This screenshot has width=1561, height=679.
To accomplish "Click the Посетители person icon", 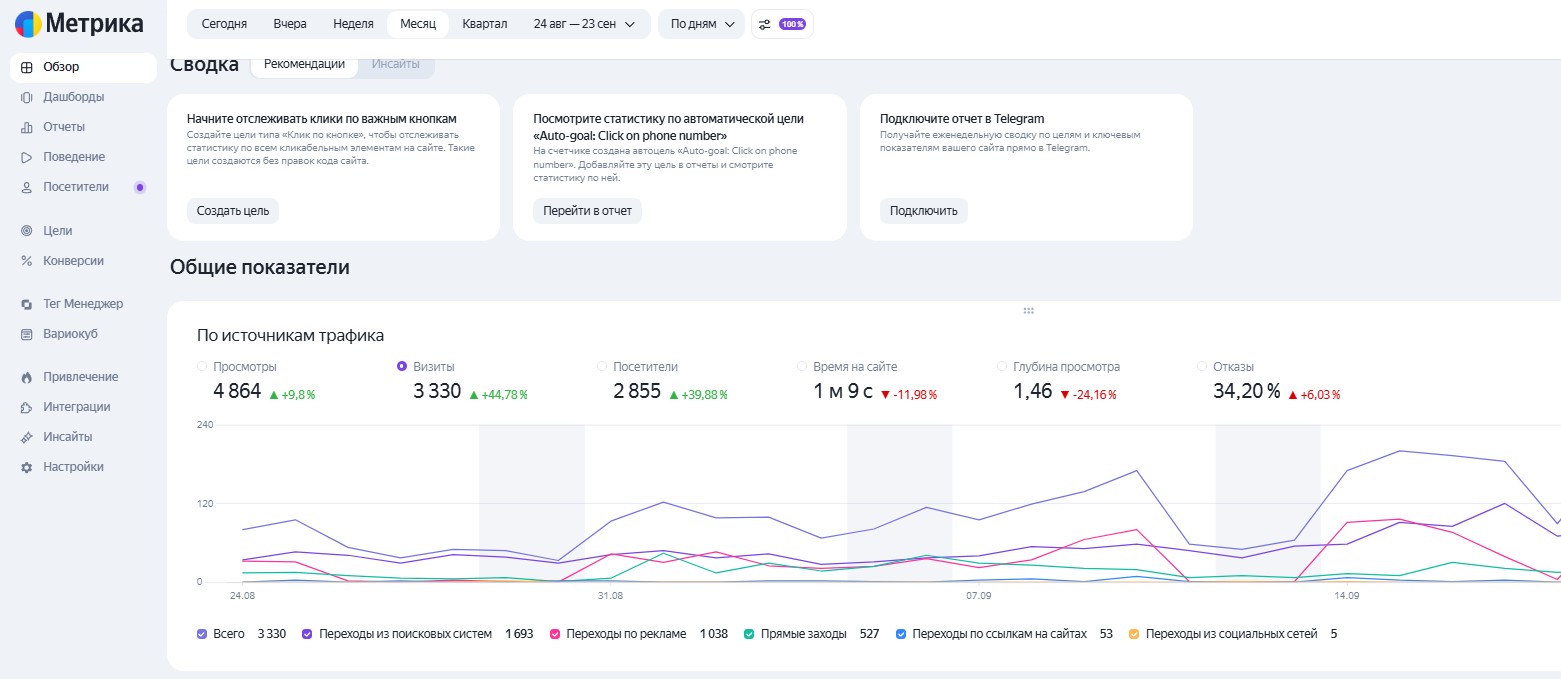I will tap(27, 187).
